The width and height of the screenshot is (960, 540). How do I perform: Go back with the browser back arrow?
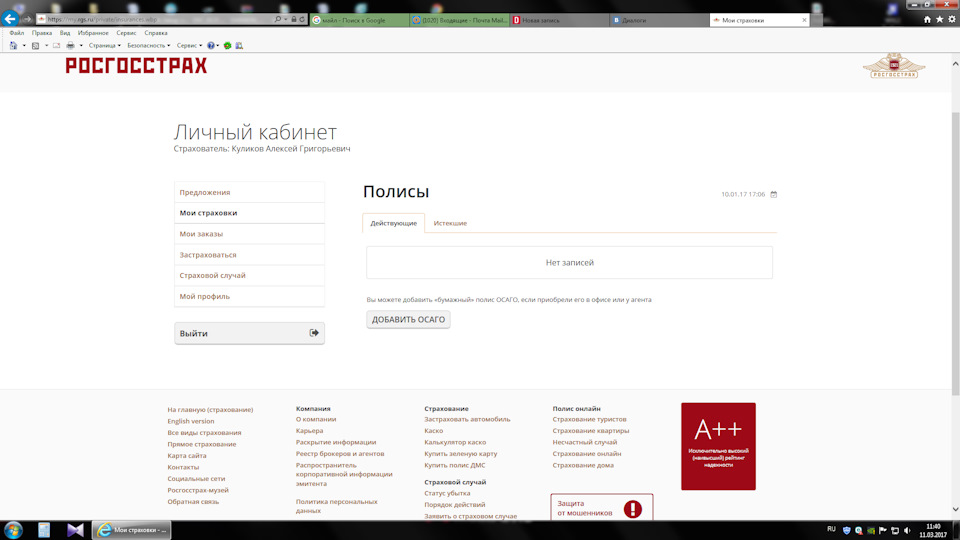(10, 19)
